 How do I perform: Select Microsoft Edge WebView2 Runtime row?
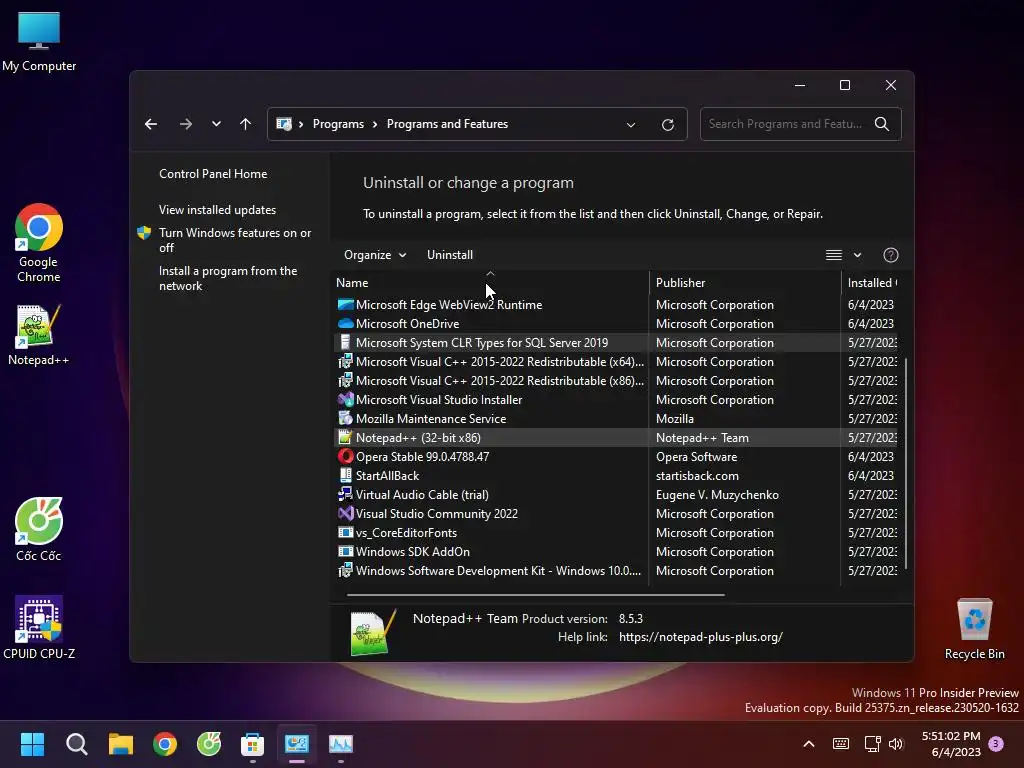click(x=616, y=305)
